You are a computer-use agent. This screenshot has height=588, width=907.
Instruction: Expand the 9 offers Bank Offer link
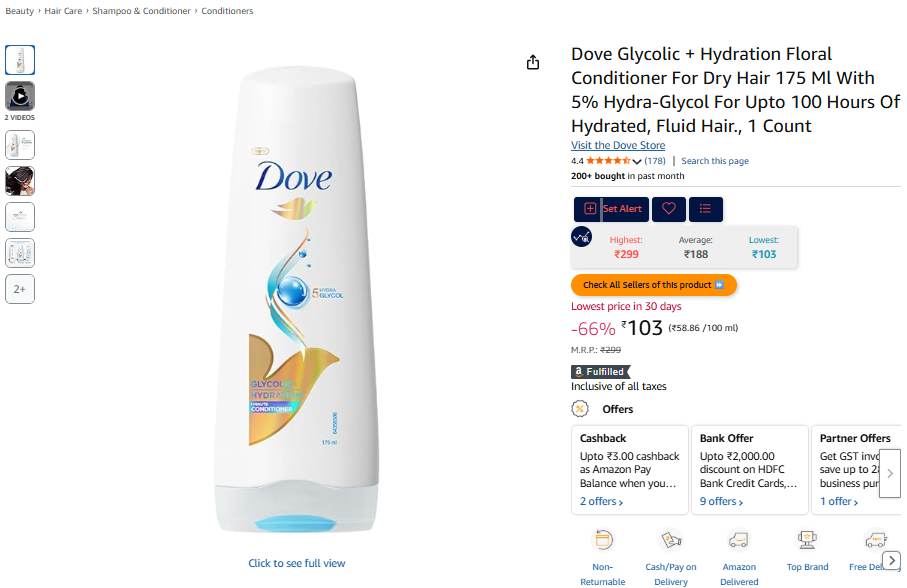[x=721, y=502]
